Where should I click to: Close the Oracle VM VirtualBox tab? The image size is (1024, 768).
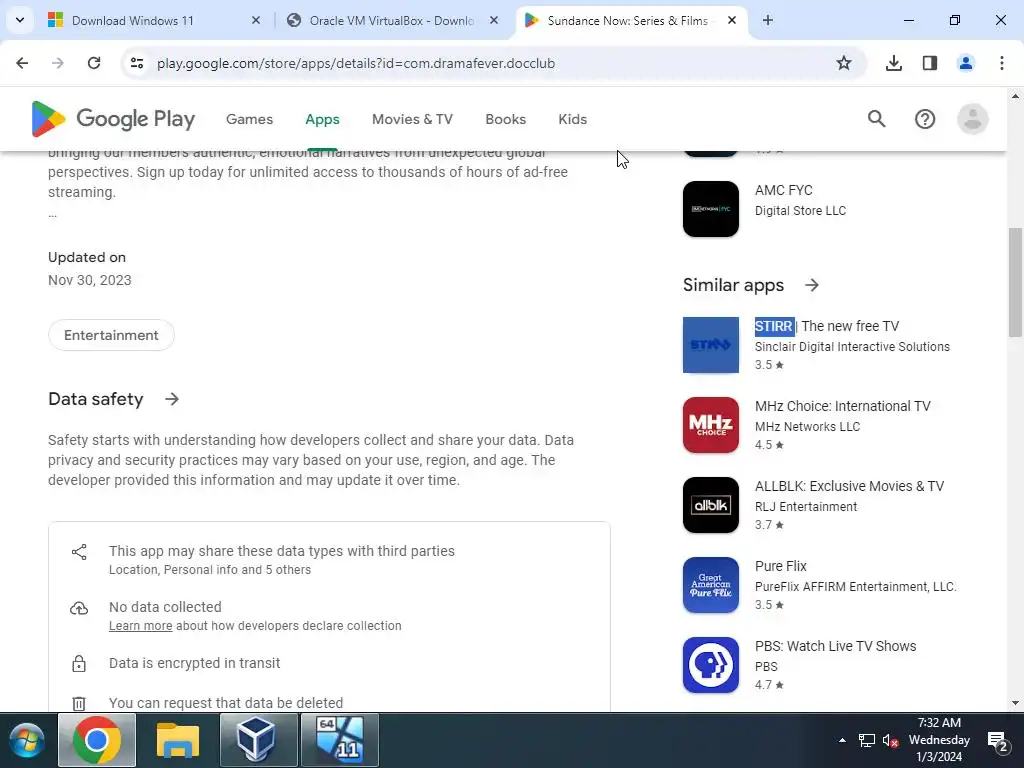coord(494,20)
